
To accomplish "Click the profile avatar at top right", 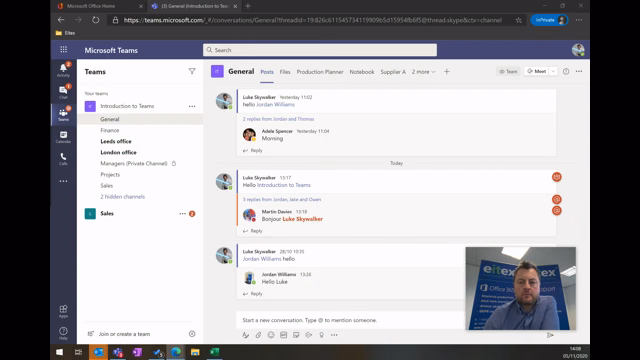I will [x=578, y=50].
